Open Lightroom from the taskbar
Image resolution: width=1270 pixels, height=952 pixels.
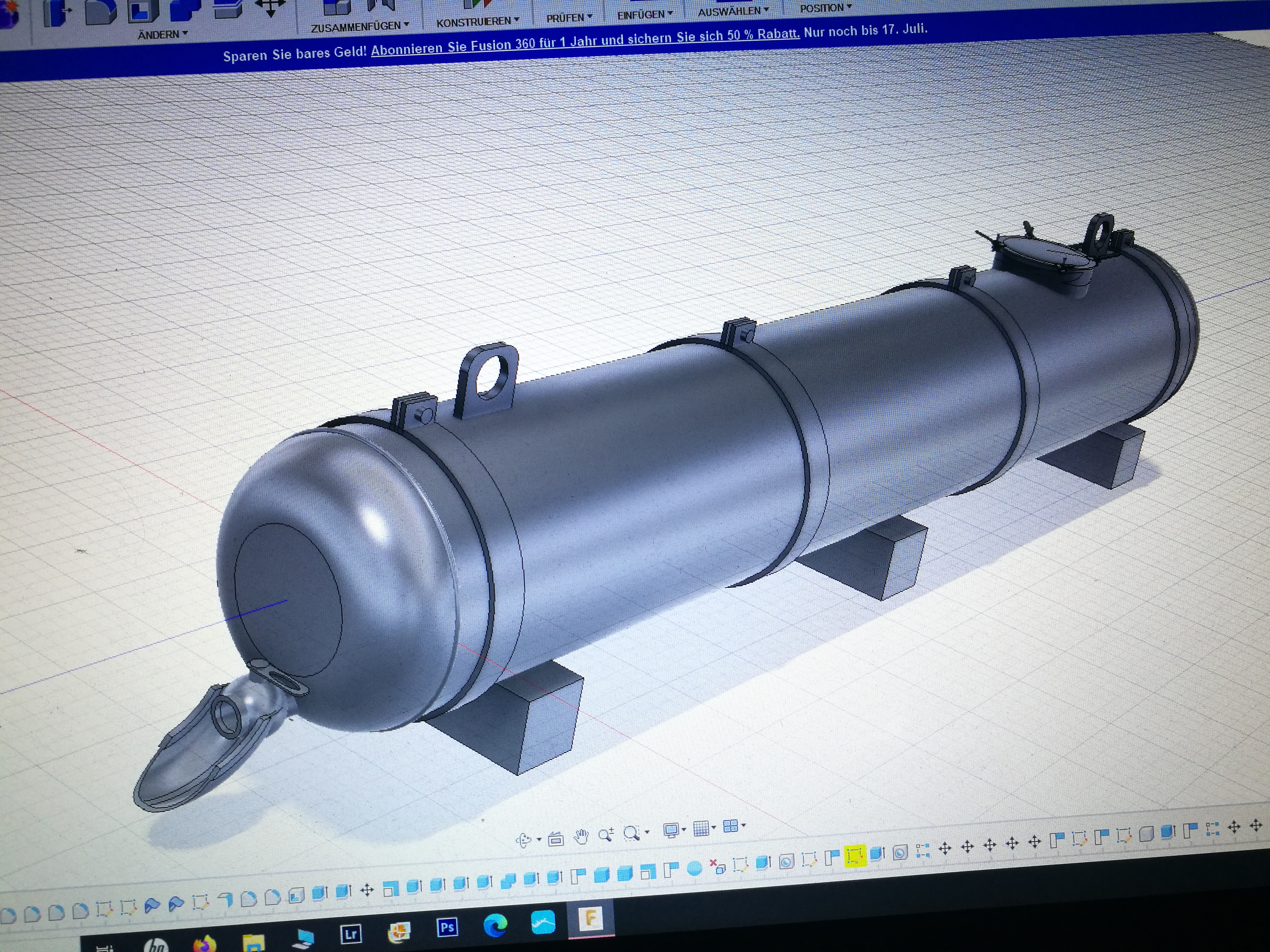[x=351, y=934]
